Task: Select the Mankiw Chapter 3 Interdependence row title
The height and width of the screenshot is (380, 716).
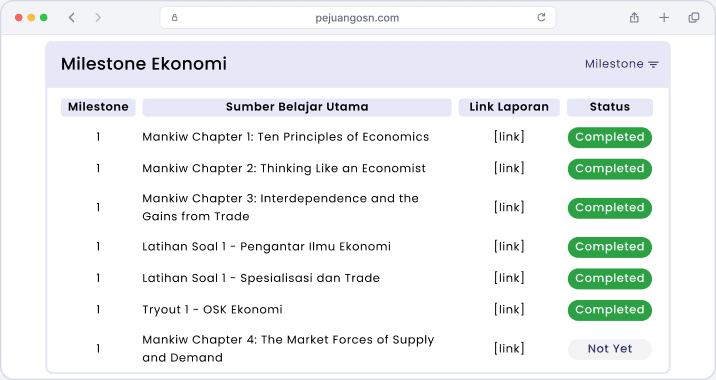Action: pyautogui.click(x=280, y=207)
